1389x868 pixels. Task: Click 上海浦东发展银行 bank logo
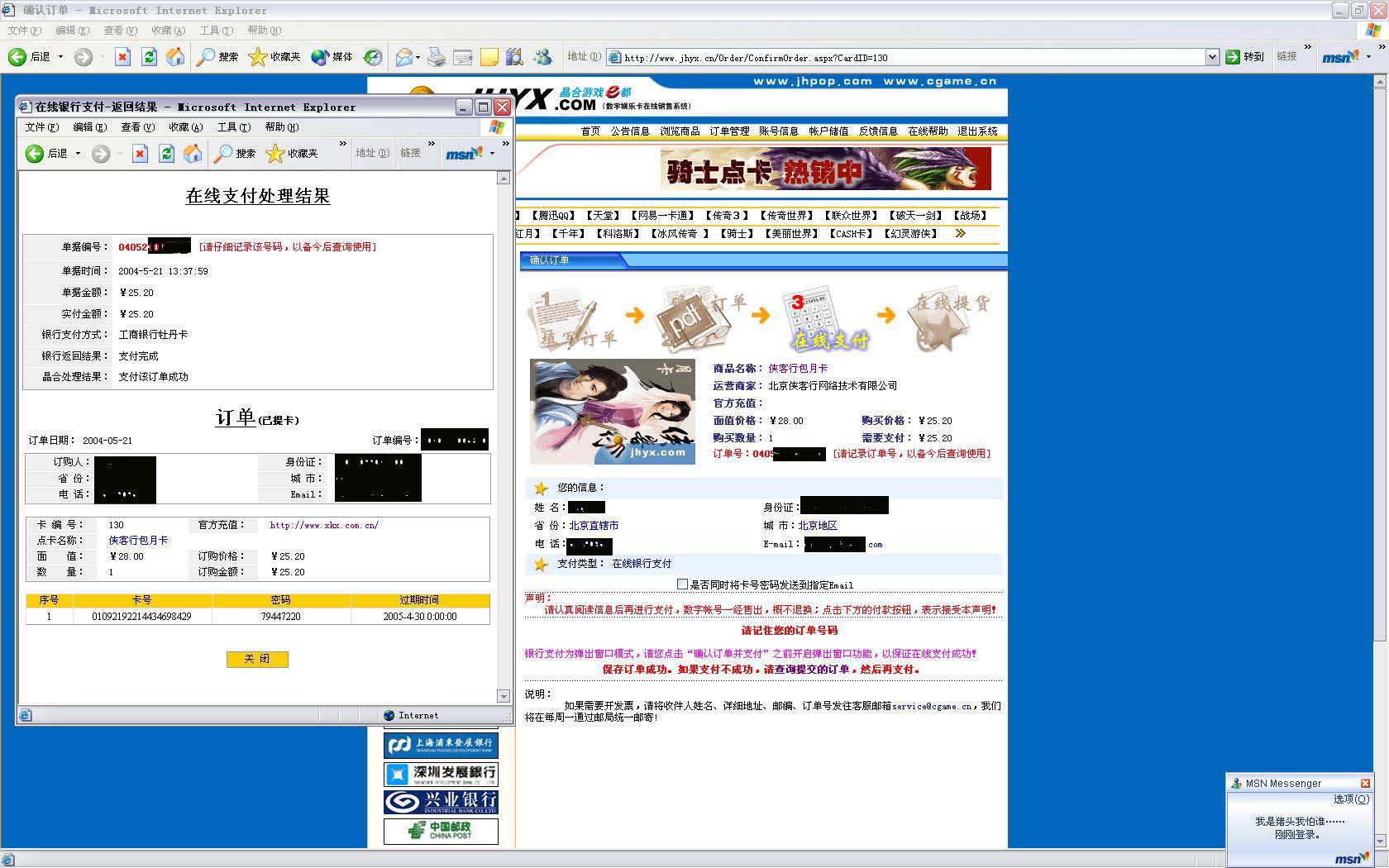[x=441, y=745]
